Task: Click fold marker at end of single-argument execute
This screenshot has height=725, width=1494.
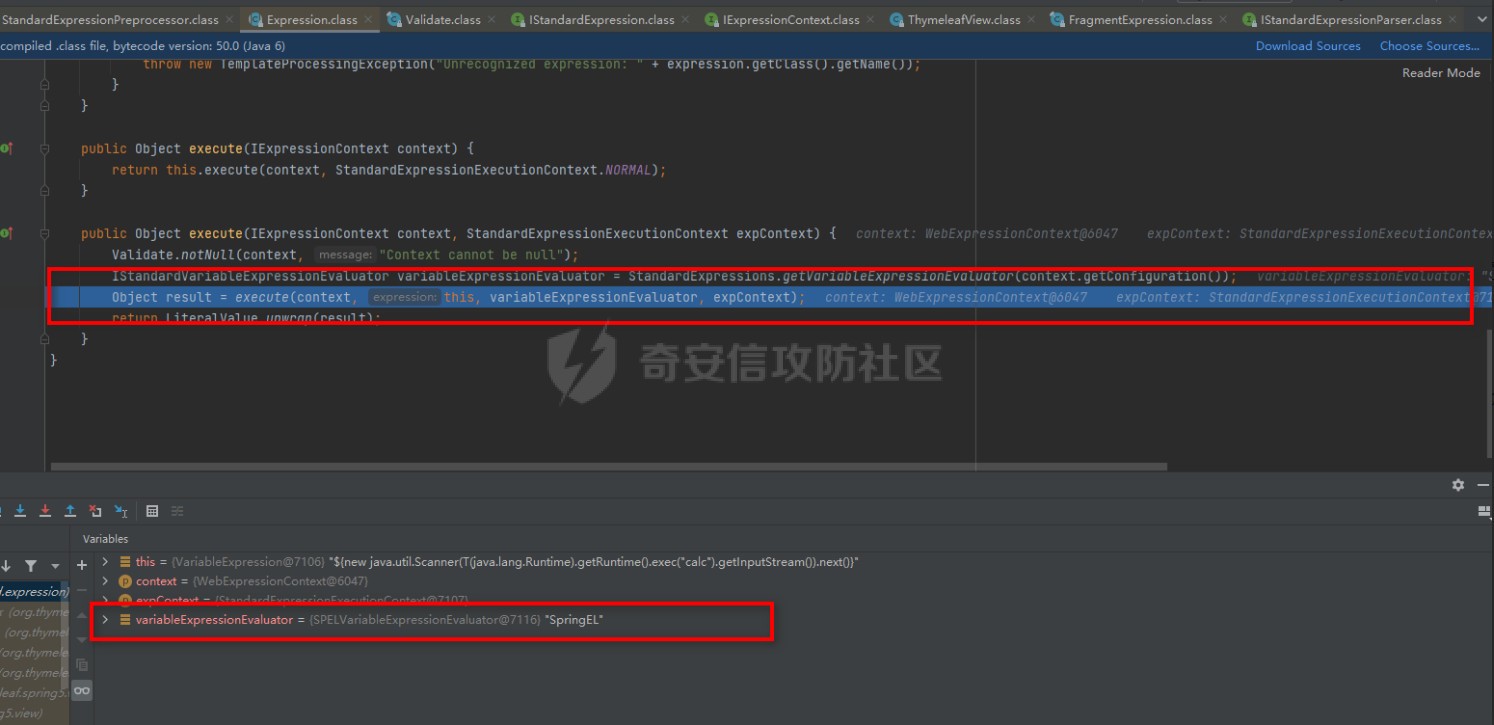Action: point(45,190)
